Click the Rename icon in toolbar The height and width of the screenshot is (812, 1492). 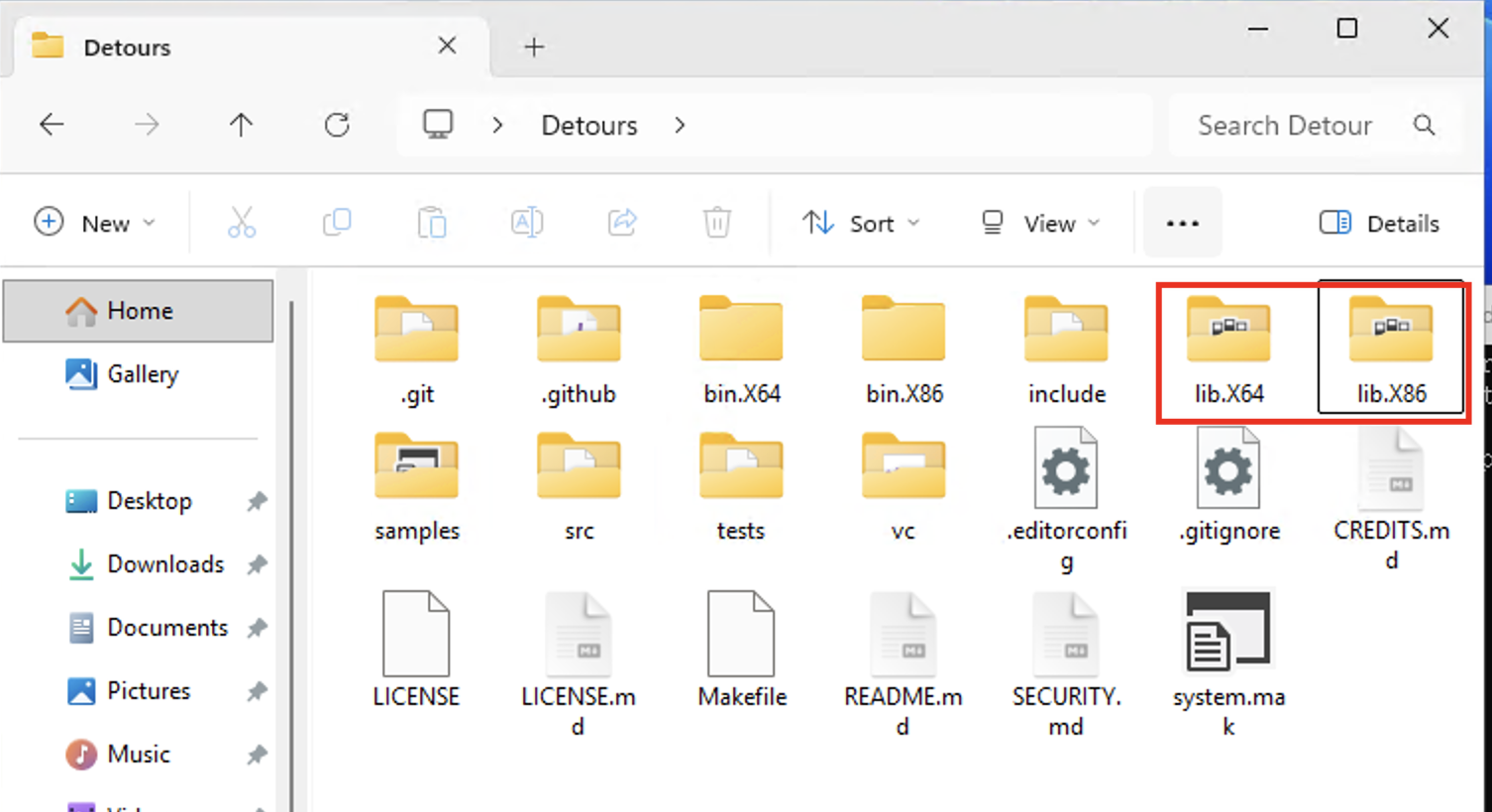click(x=527, y=223)
